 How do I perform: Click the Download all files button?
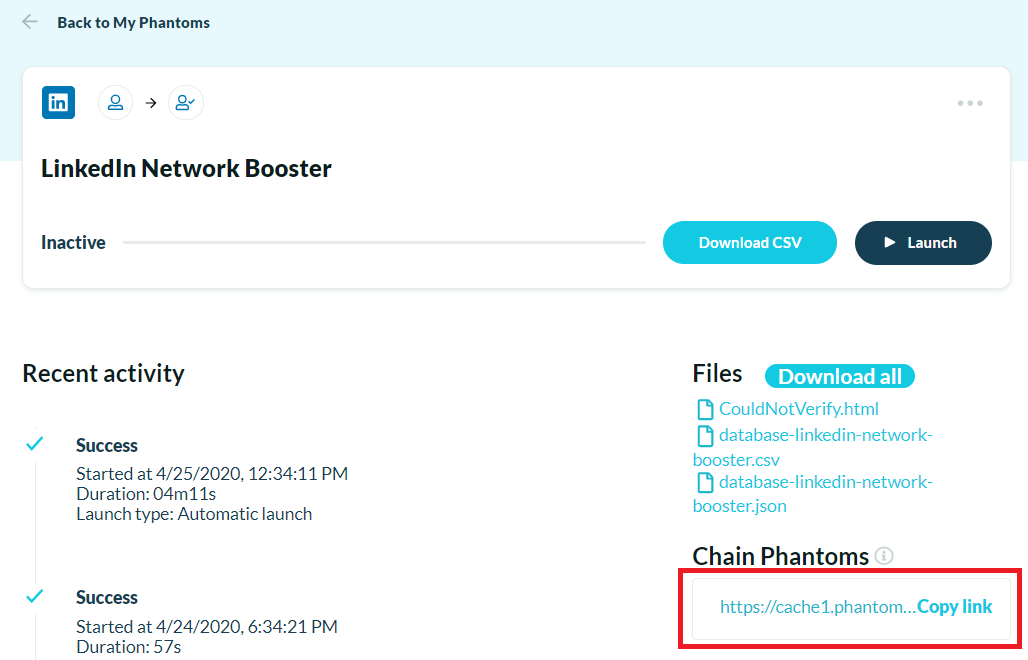[x=839, y=376]
